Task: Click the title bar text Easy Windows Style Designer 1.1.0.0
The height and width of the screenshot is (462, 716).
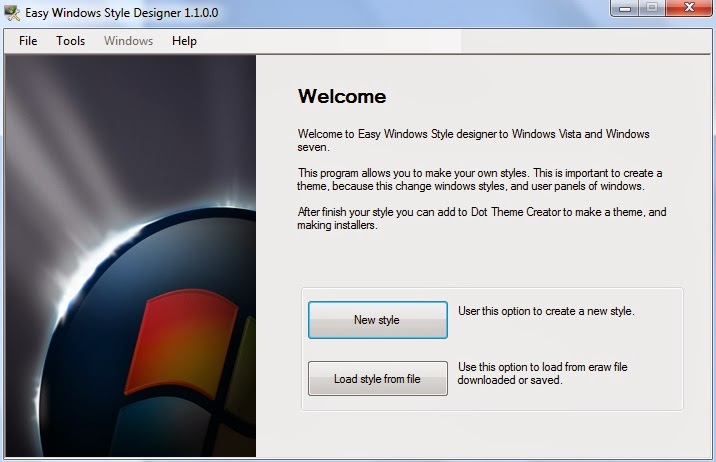Action: point(121,13)
